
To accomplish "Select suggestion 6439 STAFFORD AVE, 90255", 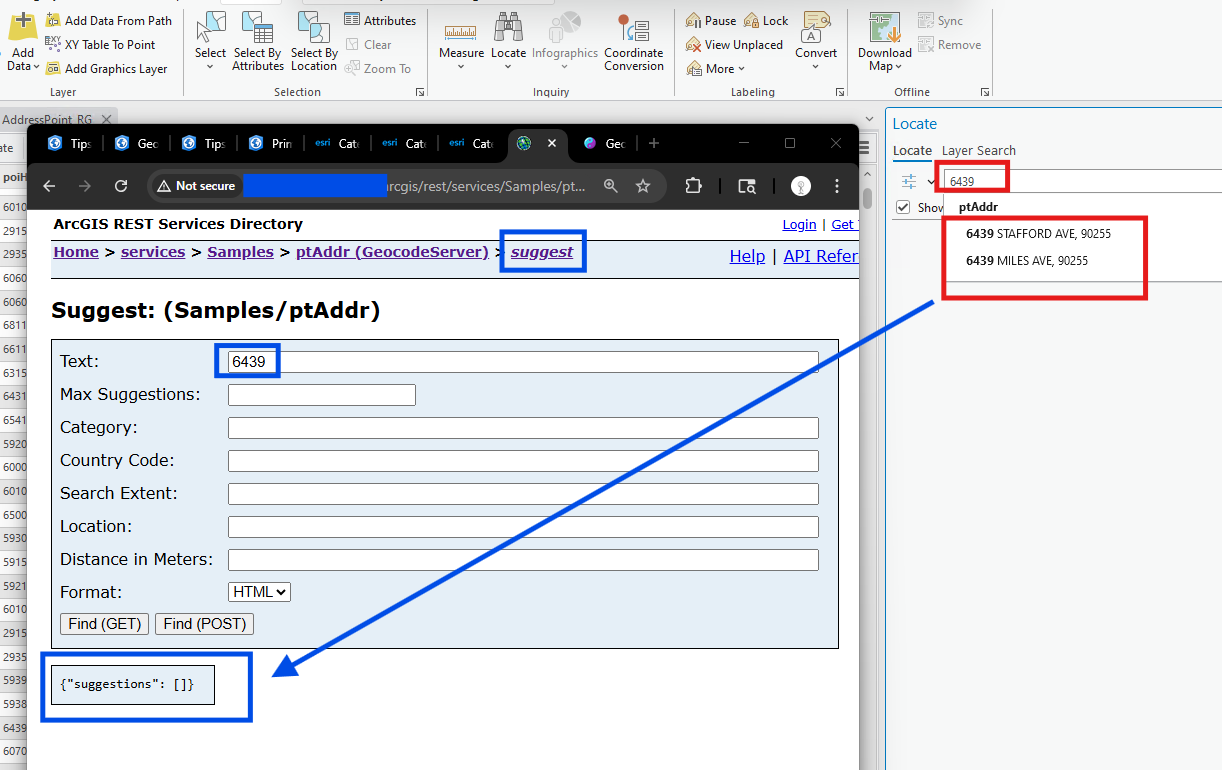I will tap(1038, 234).
